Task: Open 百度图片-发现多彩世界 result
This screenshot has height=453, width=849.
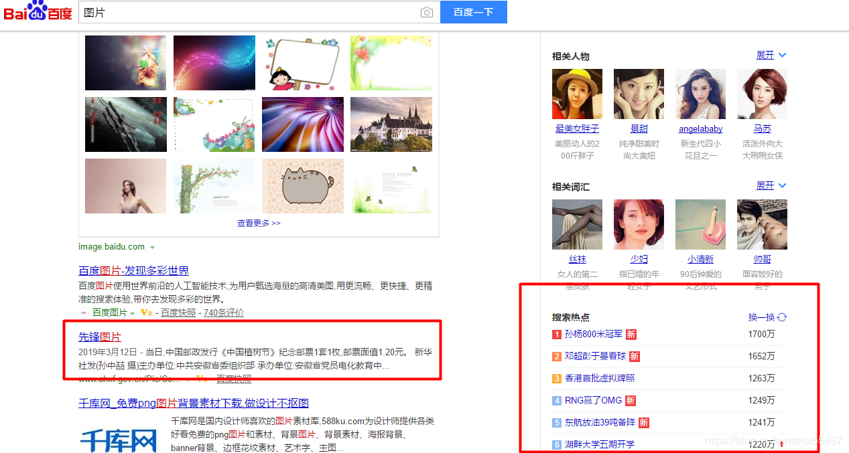Action: click(x=134, y=271)
